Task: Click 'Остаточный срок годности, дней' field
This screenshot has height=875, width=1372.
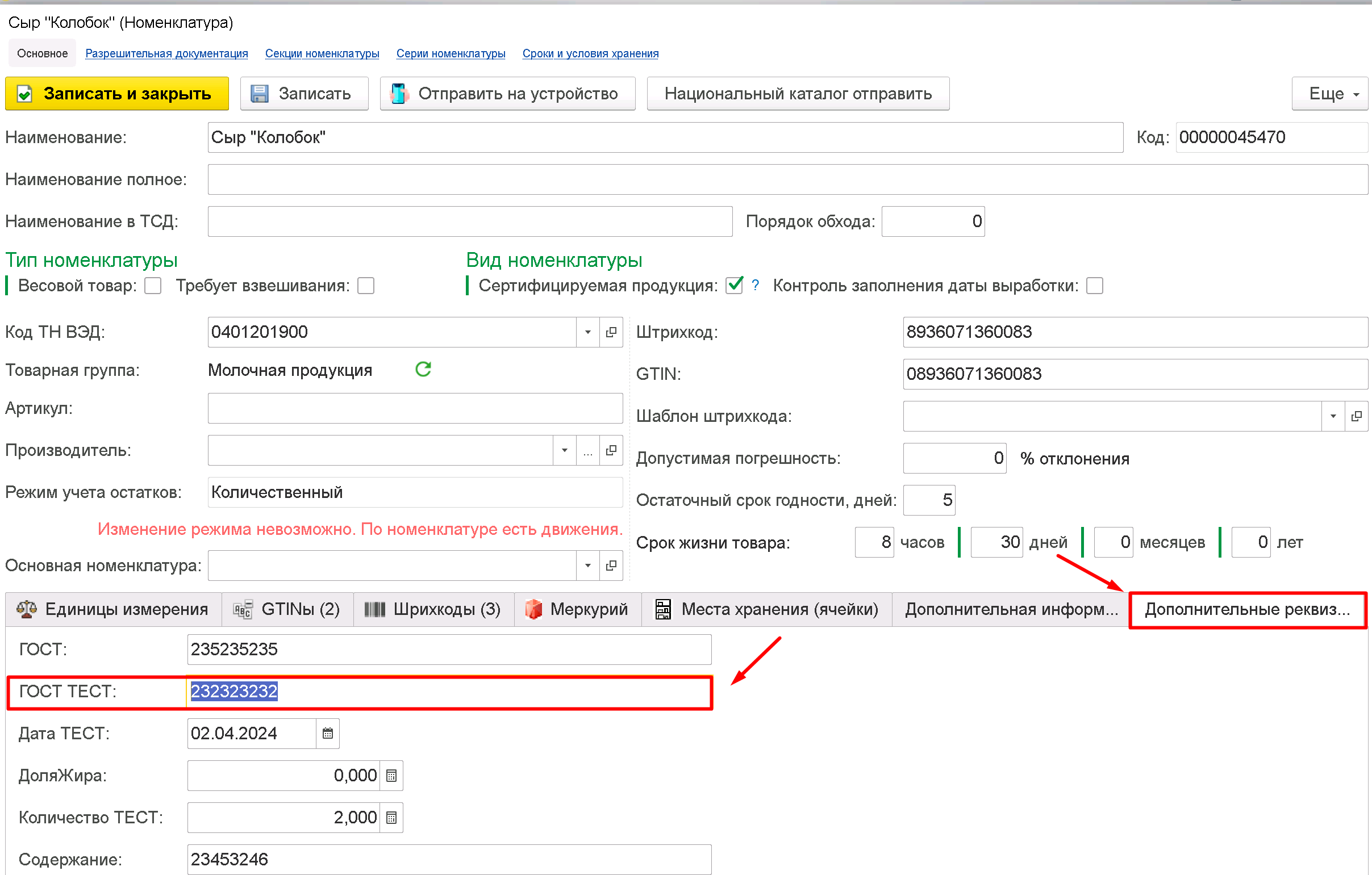Action: 929,500
